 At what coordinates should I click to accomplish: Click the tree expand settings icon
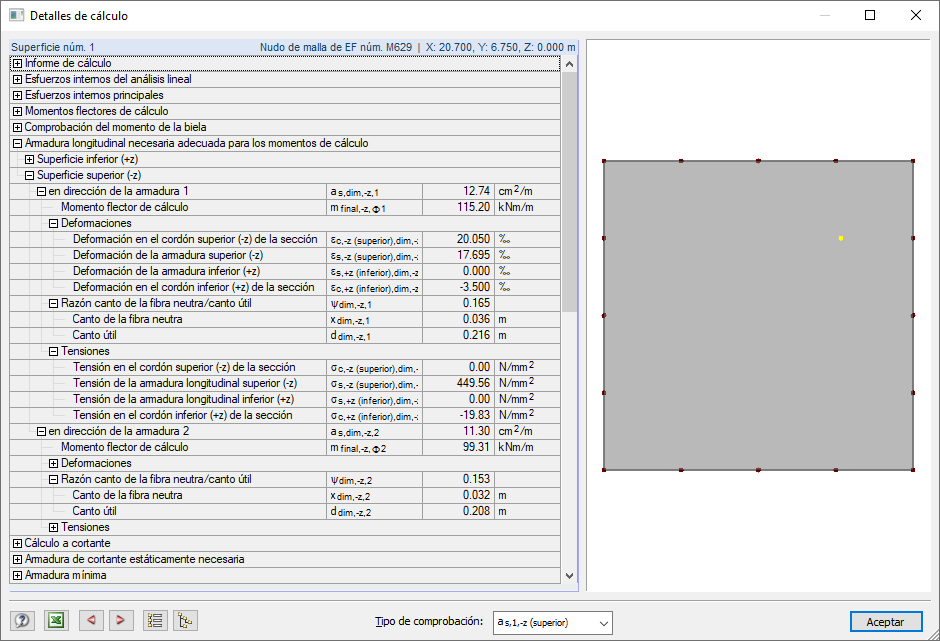(x=185, y=621)
